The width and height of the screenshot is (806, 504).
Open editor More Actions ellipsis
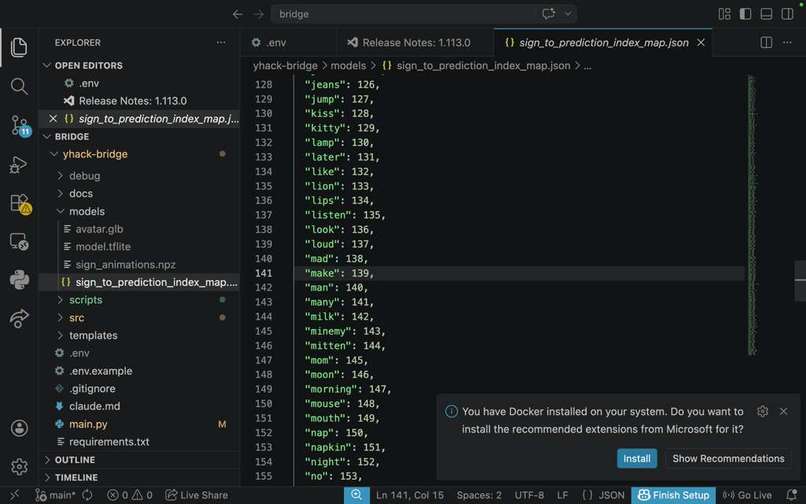point(787,42)
